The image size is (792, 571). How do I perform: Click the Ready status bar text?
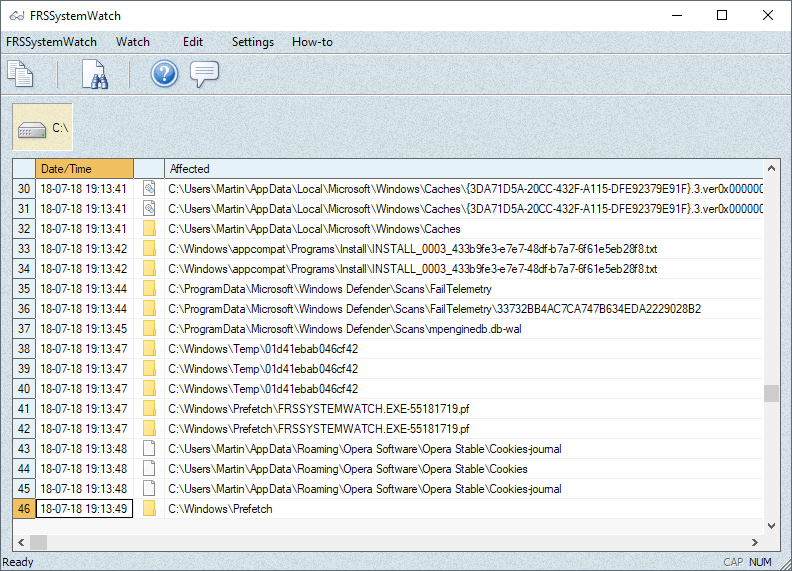pyautogui.click(x=18, y=562)
